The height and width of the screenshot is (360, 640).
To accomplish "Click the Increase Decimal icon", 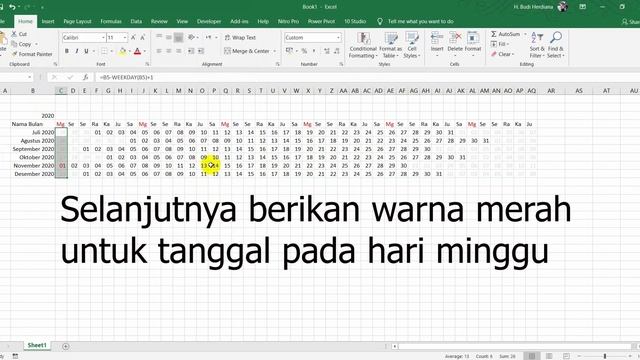I will click(x=327, y=51).
